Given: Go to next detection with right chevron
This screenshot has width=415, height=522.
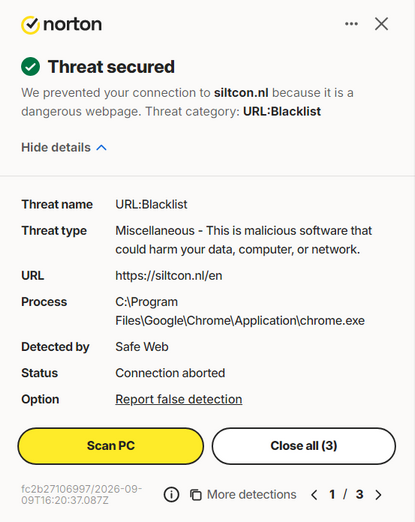Looking at the screenshot, I should click(378, 495).
